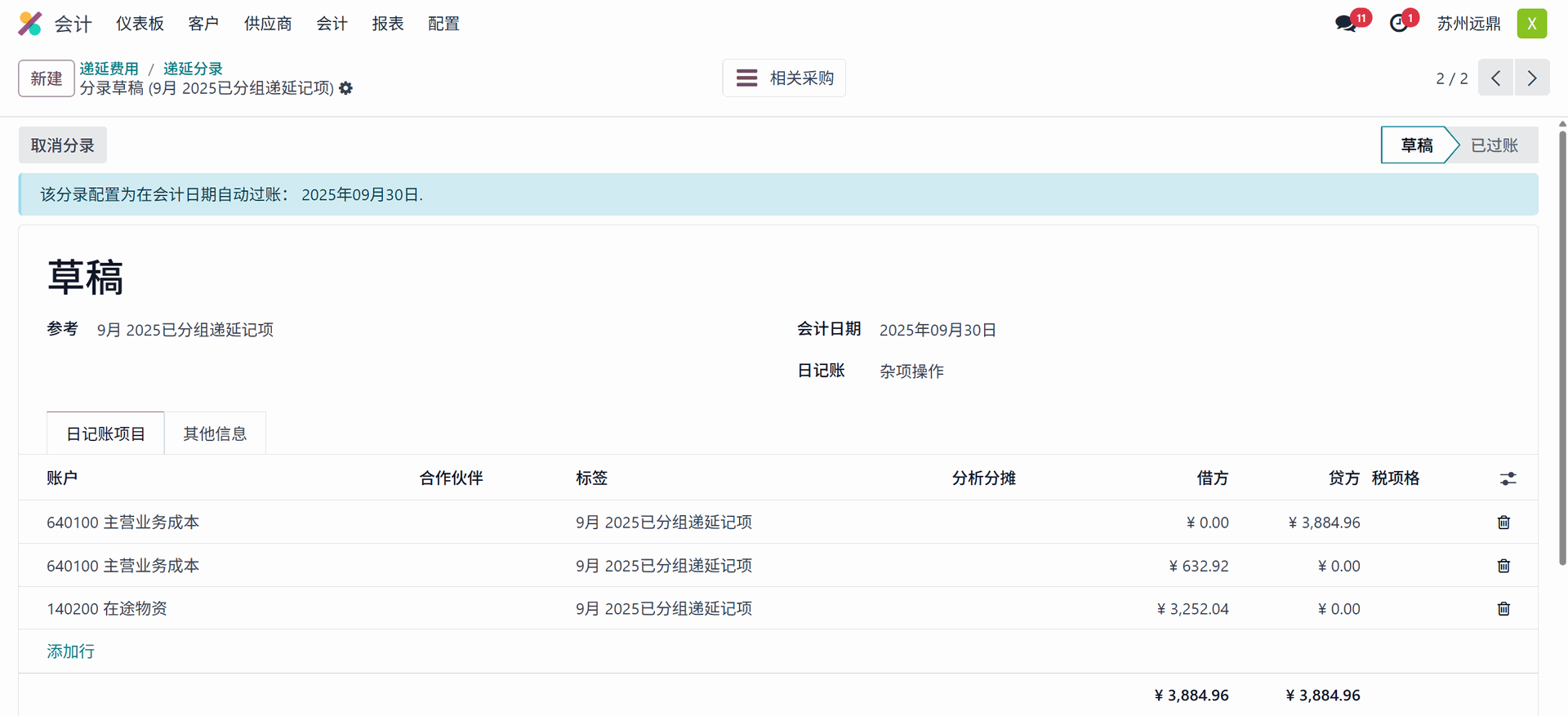The height and width of the screenshot is (716, 1568).
Task: Click the green user avatar icon
Action: pos(1531,24)
